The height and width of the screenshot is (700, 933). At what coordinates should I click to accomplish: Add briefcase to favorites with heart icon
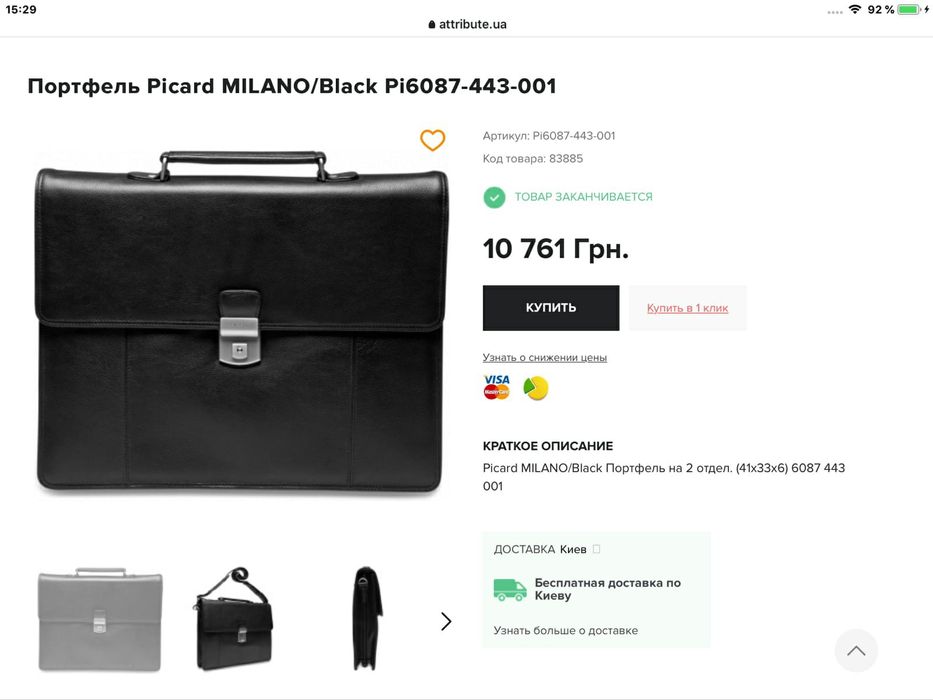tap(432, 141)
